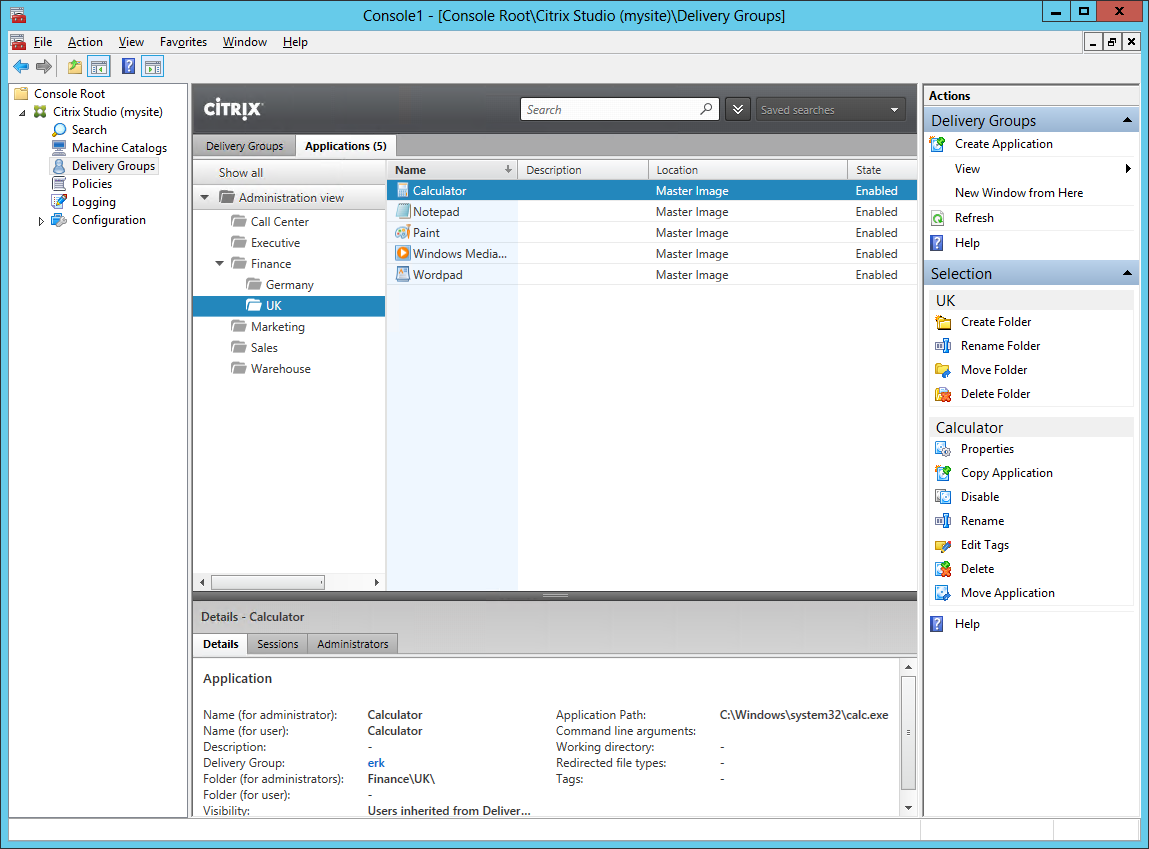
Task: Expand the advanced search chevron button
Action: [737, 110]
